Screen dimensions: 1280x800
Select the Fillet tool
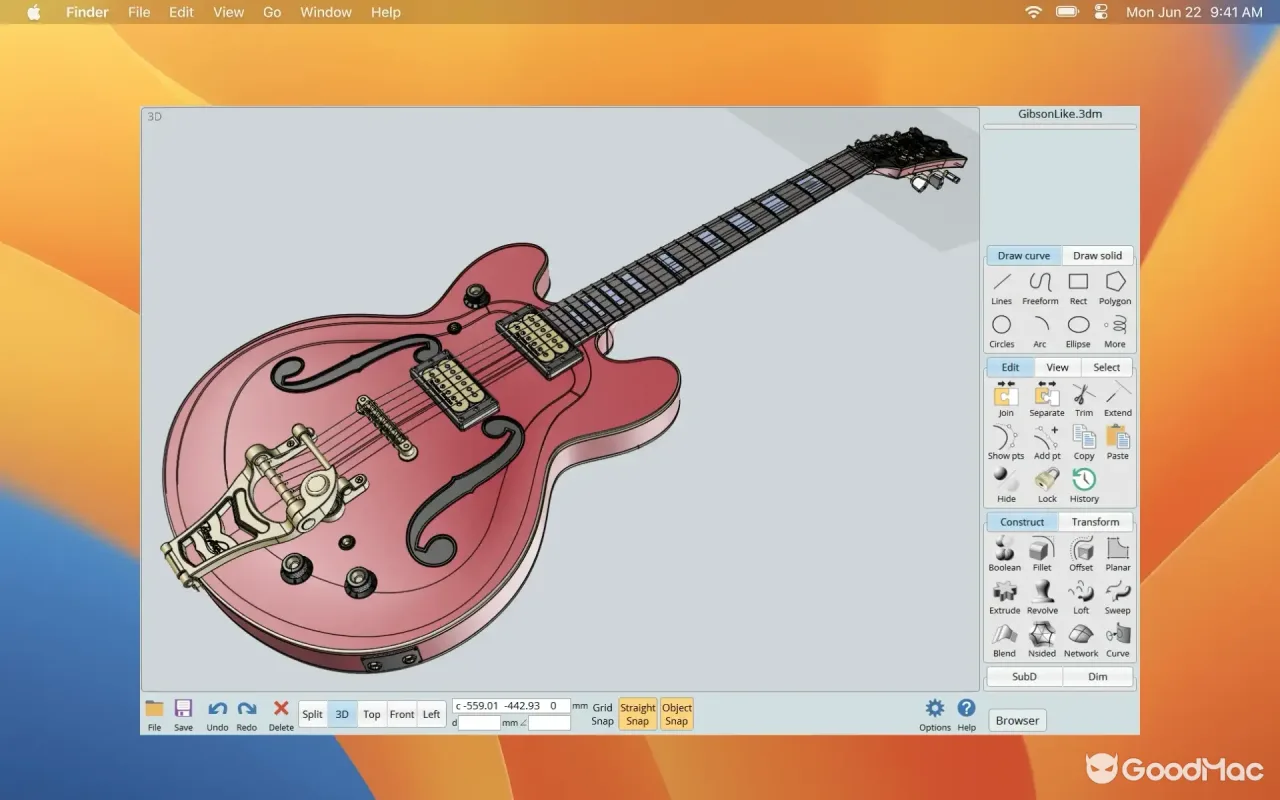[1042, 554]
